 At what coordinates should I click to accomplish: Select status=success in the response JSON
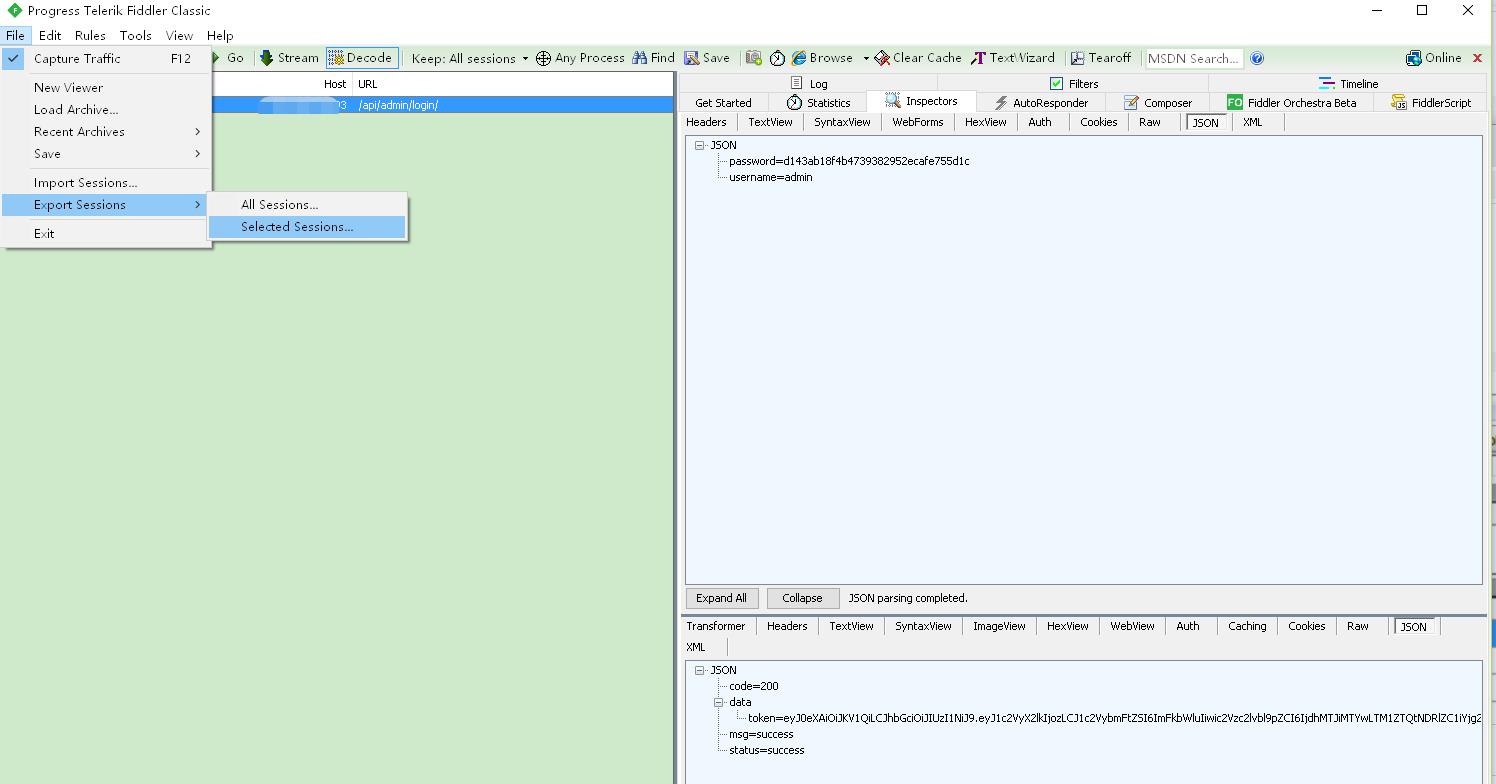(x=766, y=750)
